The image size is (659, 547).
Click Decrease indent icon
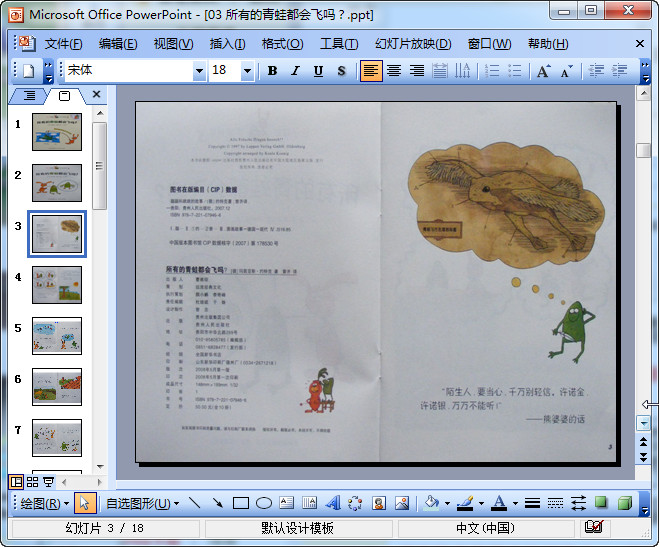click(x=596, y=71)
